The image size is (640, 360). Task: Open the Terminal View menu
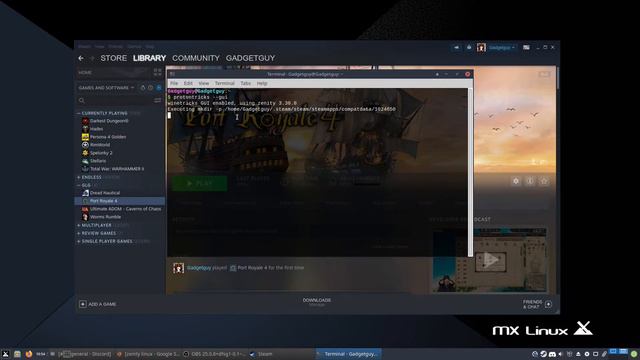pyautogui.click(x=204, y=83)
